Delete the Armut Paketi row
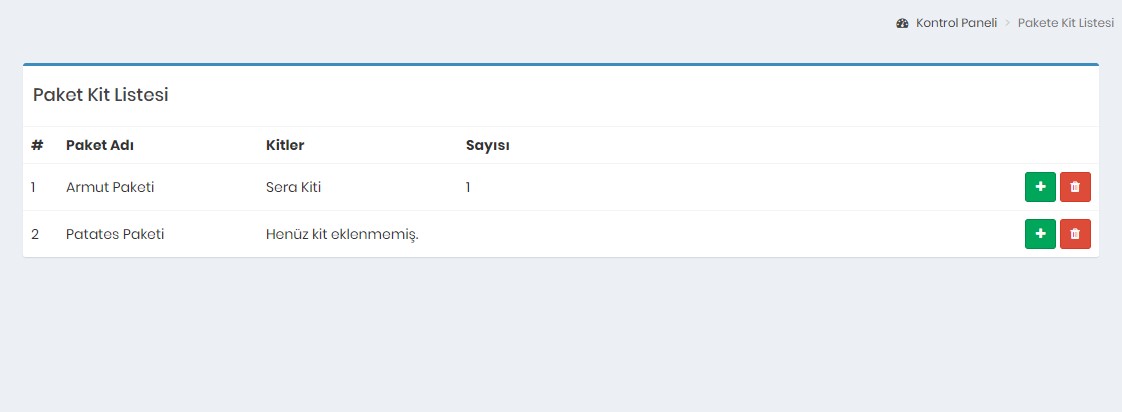 [x=1075, y=187]
